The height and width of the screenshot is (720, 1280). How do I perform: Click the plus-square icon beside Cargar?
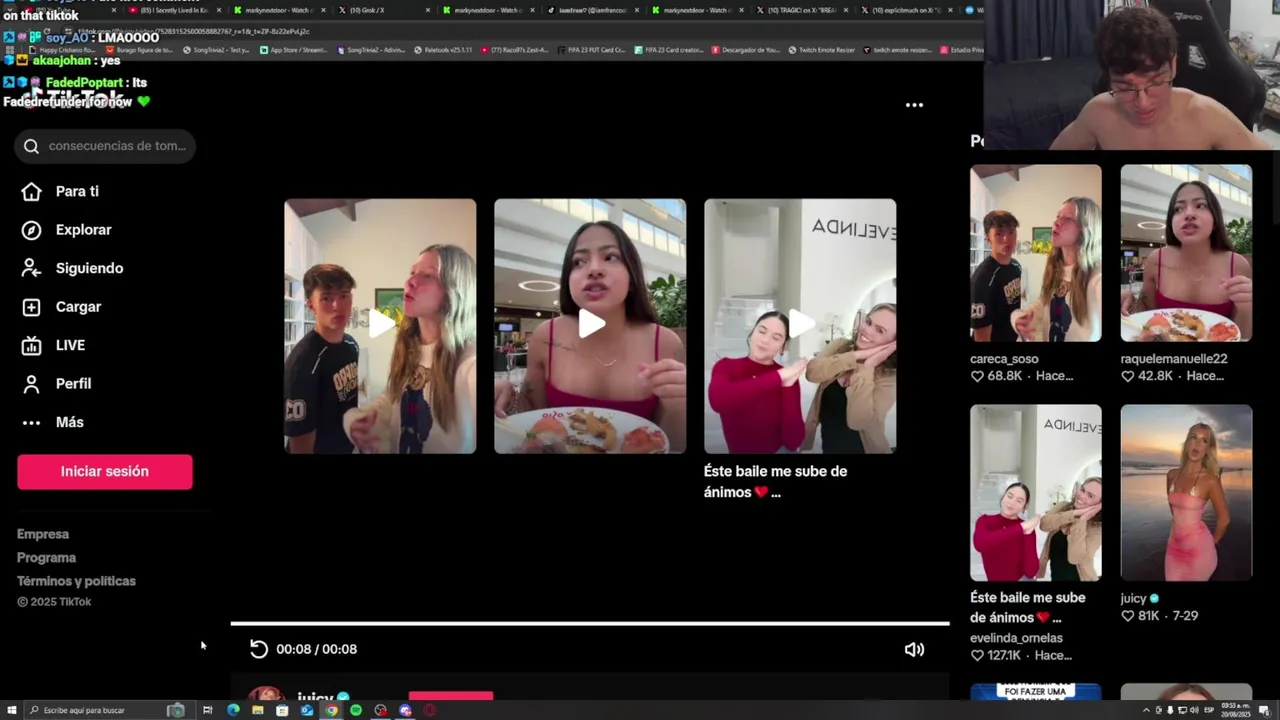[31, 307]
